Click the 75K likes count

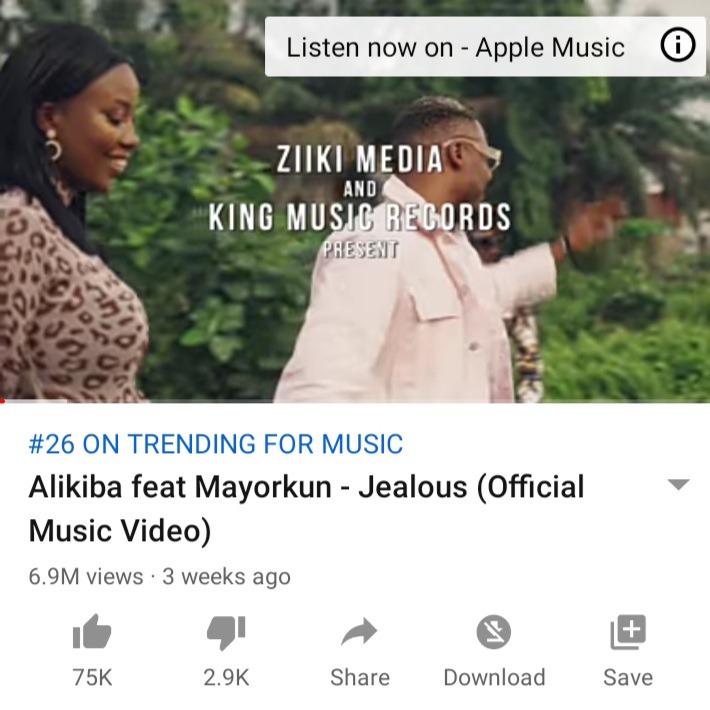[x=92, y=678]
